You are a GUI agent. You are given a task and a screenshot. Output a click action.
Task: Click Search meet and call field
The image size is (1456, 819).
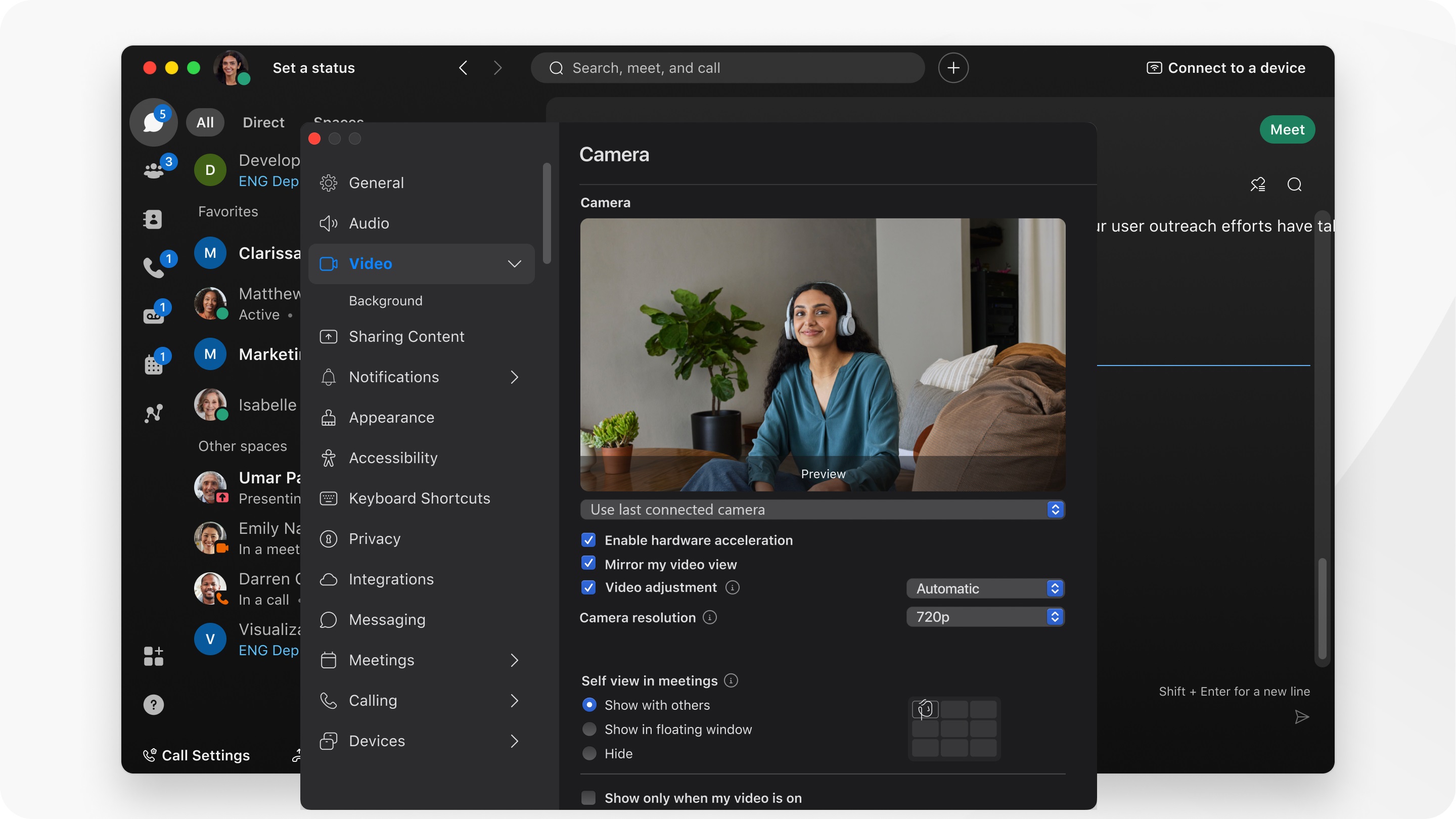click(727, 67)
